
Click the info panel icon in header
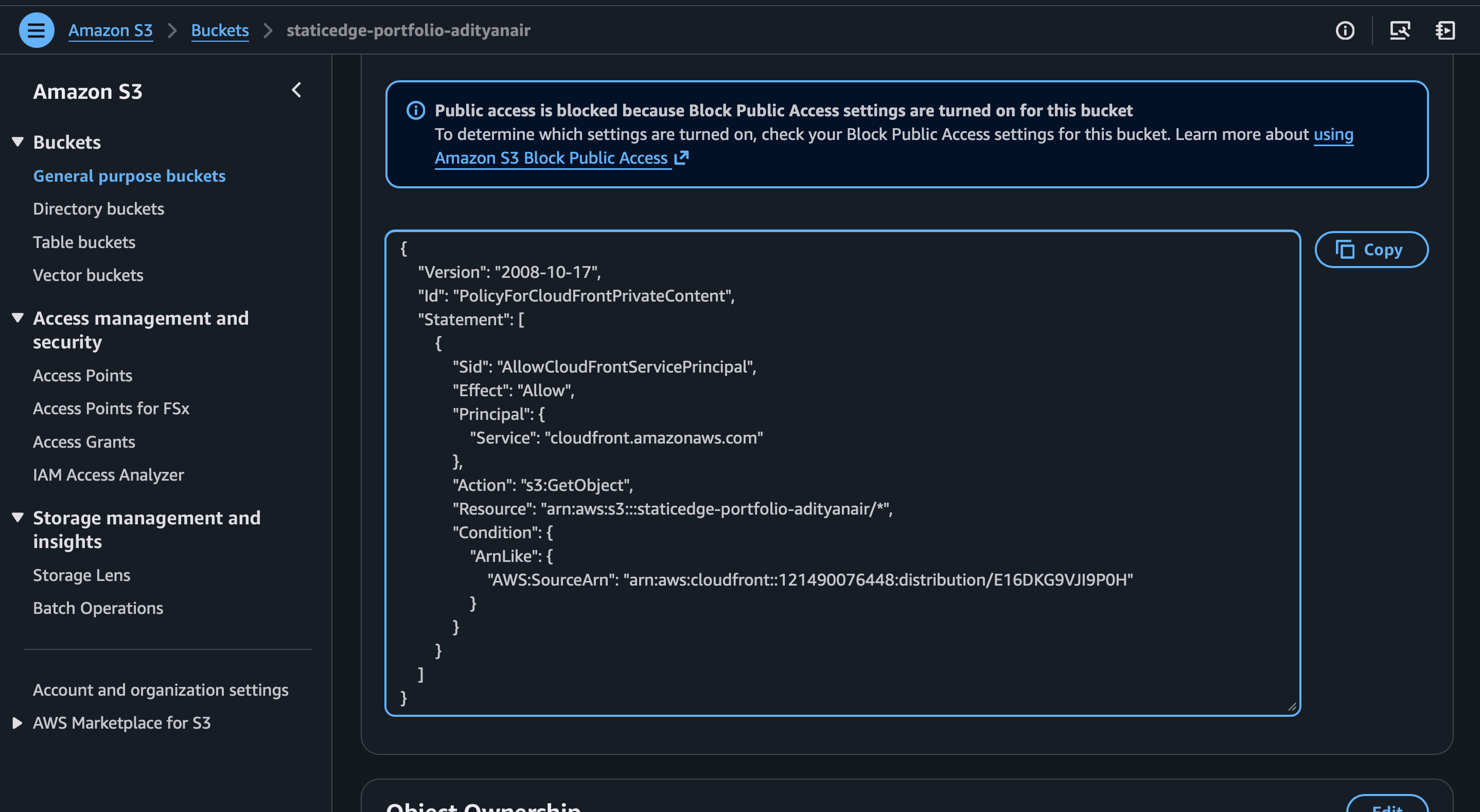pyautogui.click(x=1345, y=30)
